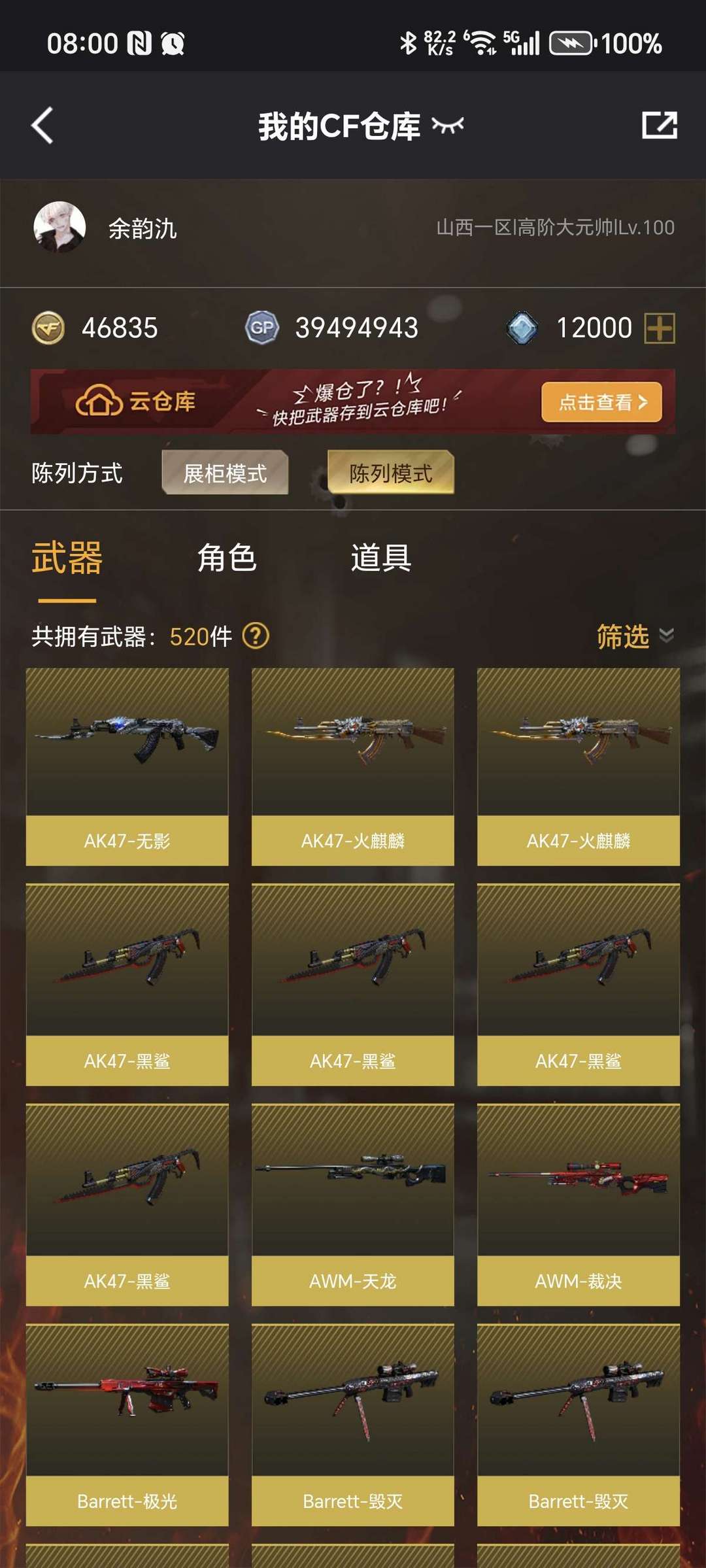Select the 角色 tab

coord(227,558)
